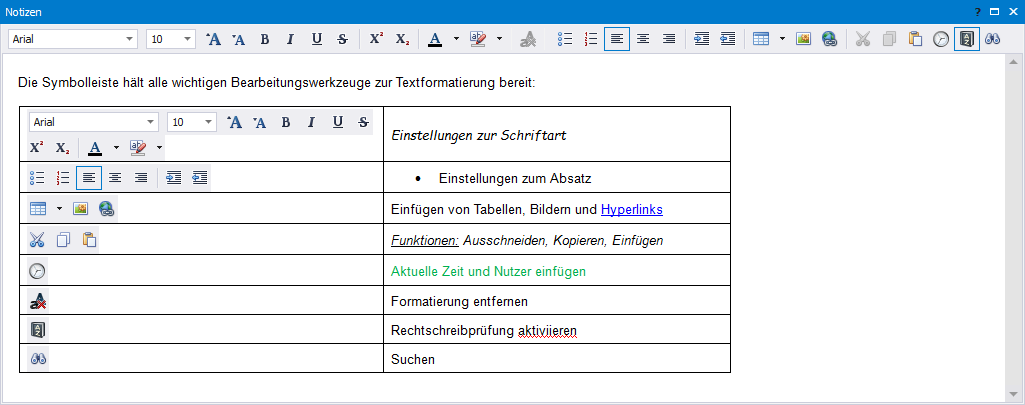Click the text "Aktuelle Zeit und Nutzer einfügen"
This screenshot has width=1025, height=405.
488,271
